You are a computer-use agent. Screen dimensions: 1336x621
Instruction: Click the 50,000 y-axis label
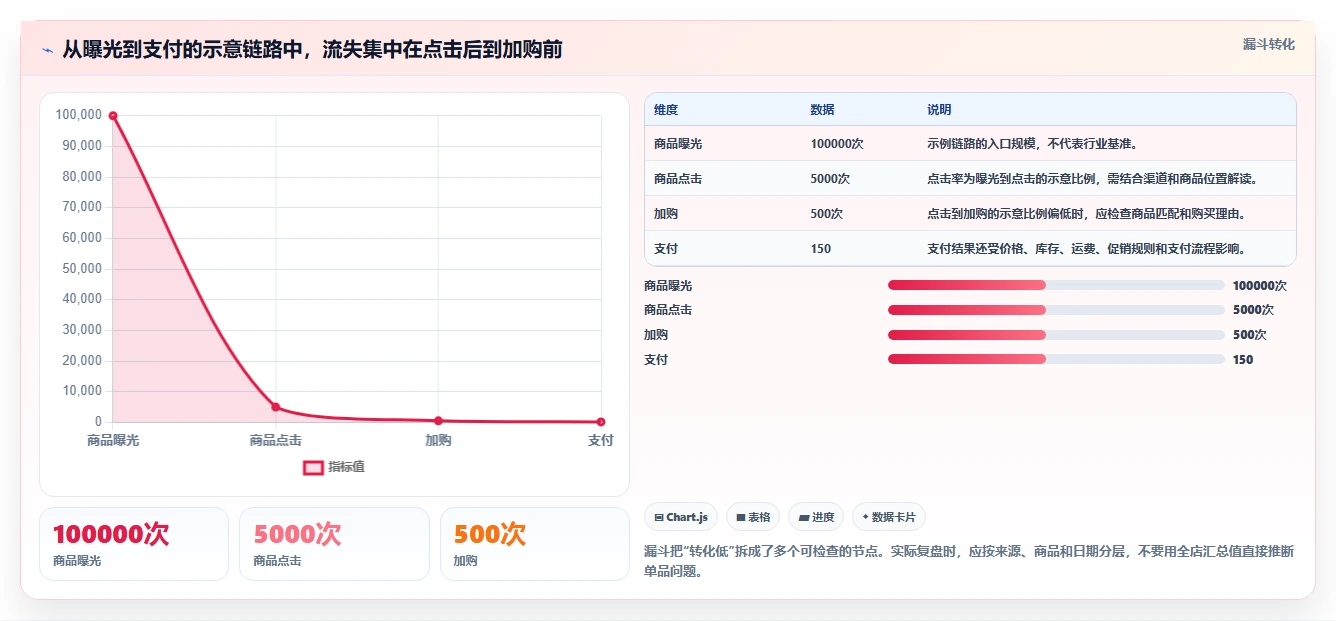pos(82,268)
